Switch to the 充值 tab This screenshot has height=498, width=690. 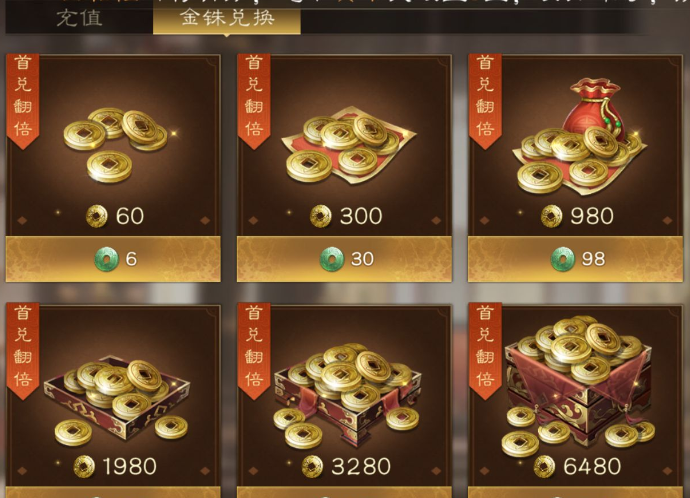pos(79,18)
